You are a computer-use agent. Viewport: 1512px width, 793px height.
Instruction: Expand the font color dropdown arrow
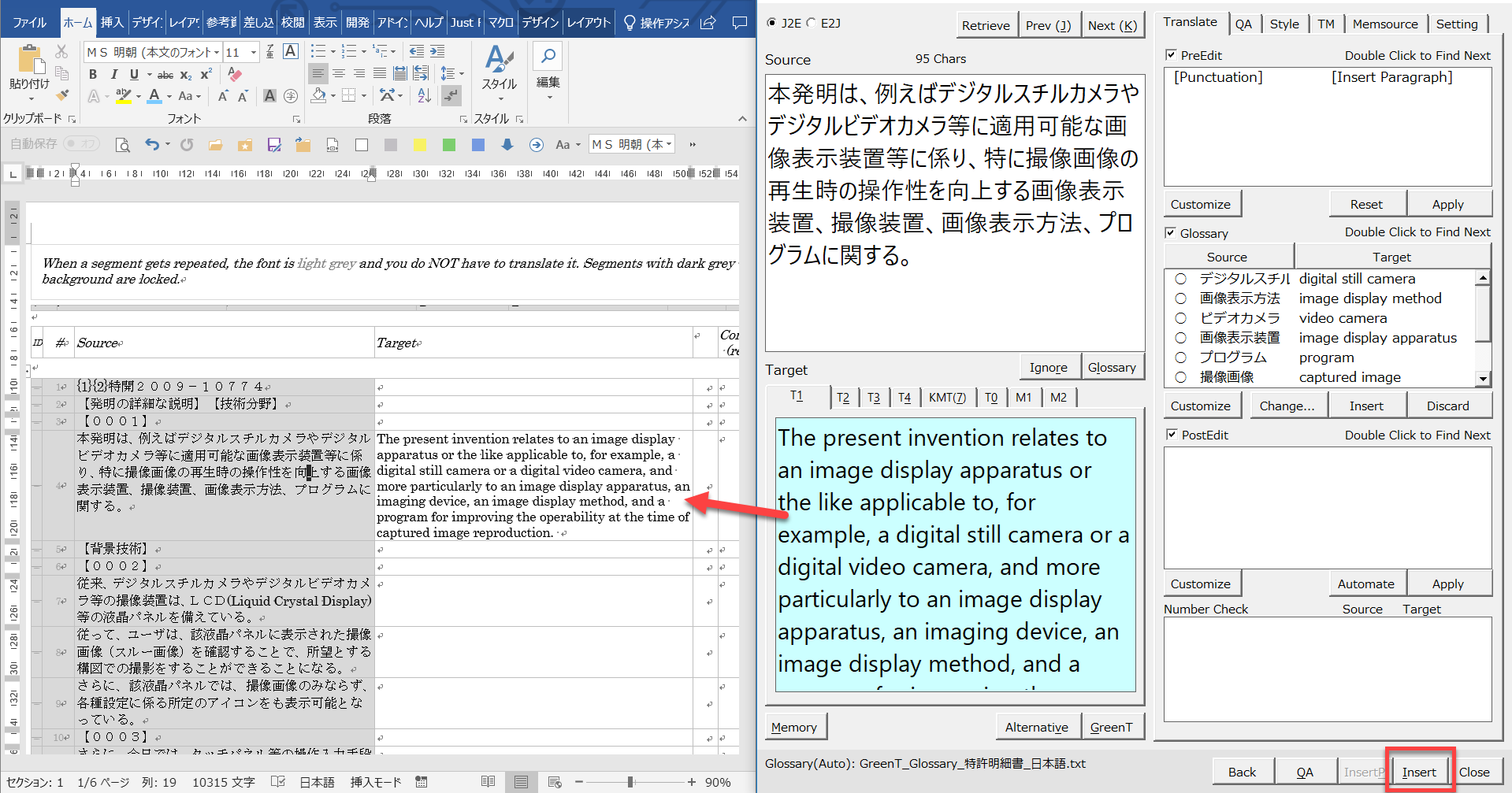coord(169,97)
